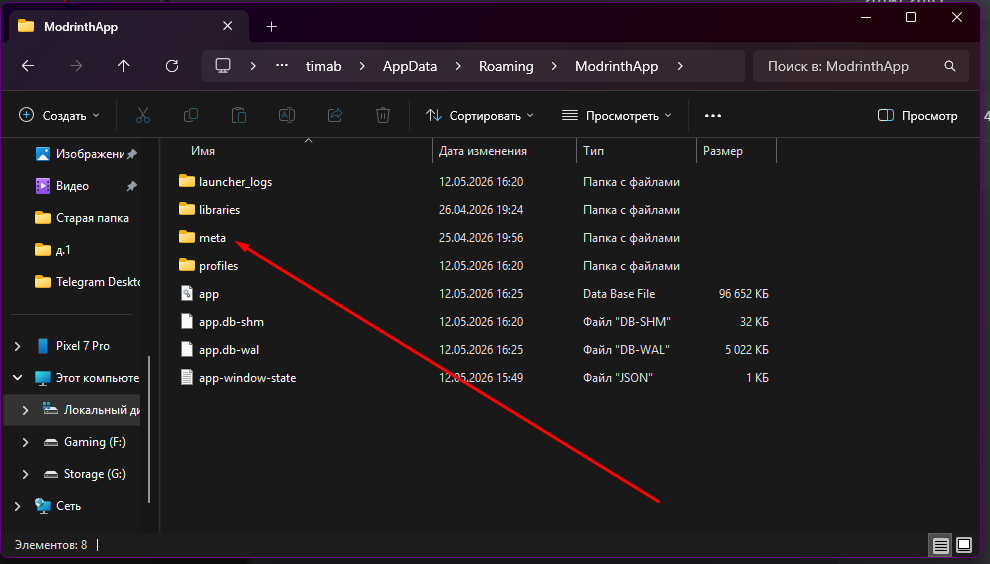Navigate to Roaming in breadcrumb

pos(506,66)
